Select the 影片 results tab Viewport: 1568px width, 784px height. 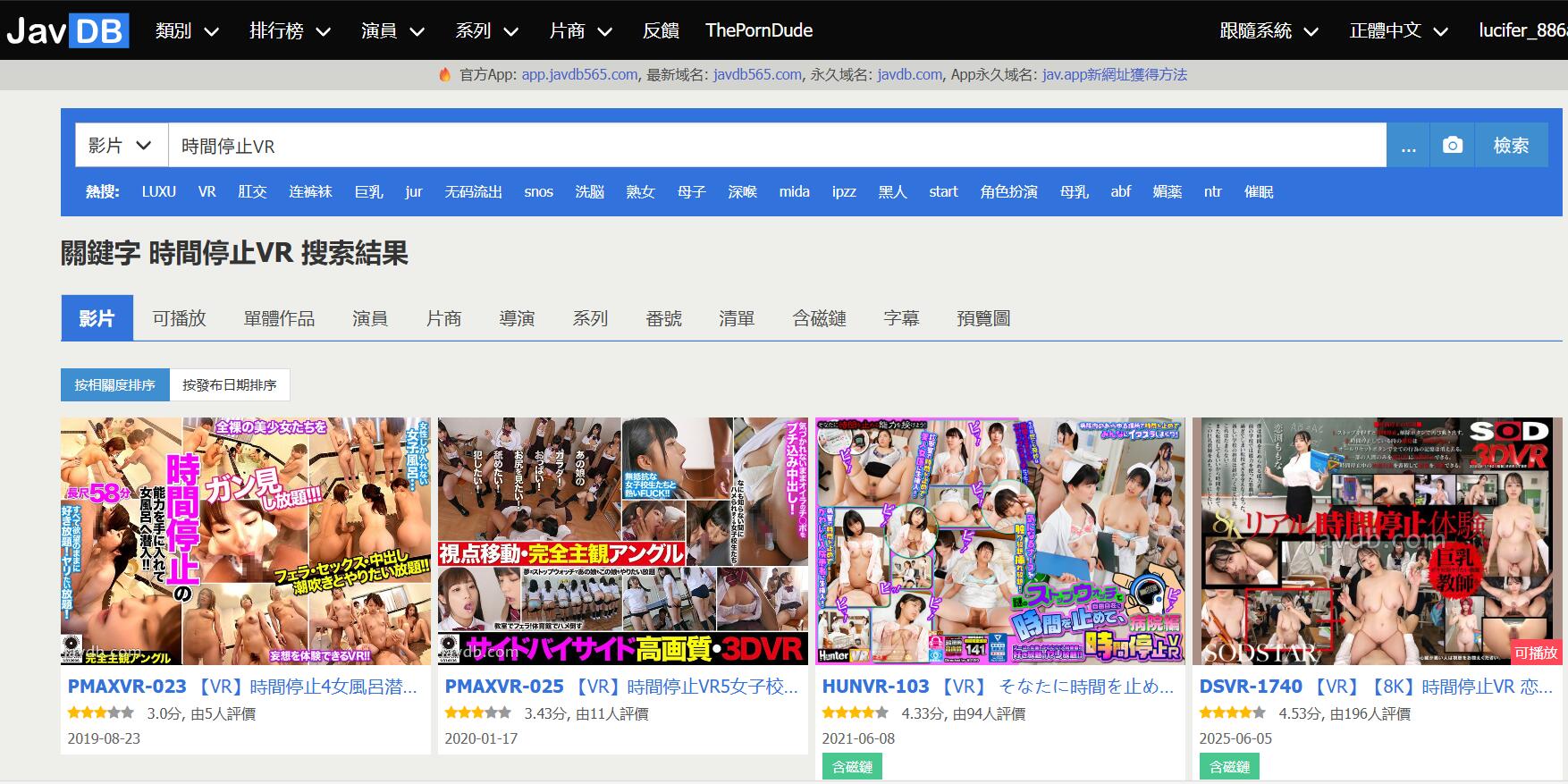coord(97,318)
